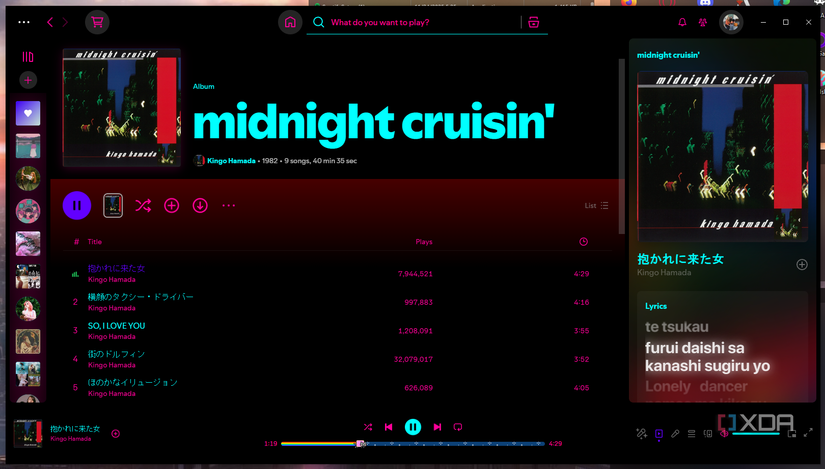Screen dimensions: 825x469
Task: Toggle lyrics microphone button
Action: (675, 433)
